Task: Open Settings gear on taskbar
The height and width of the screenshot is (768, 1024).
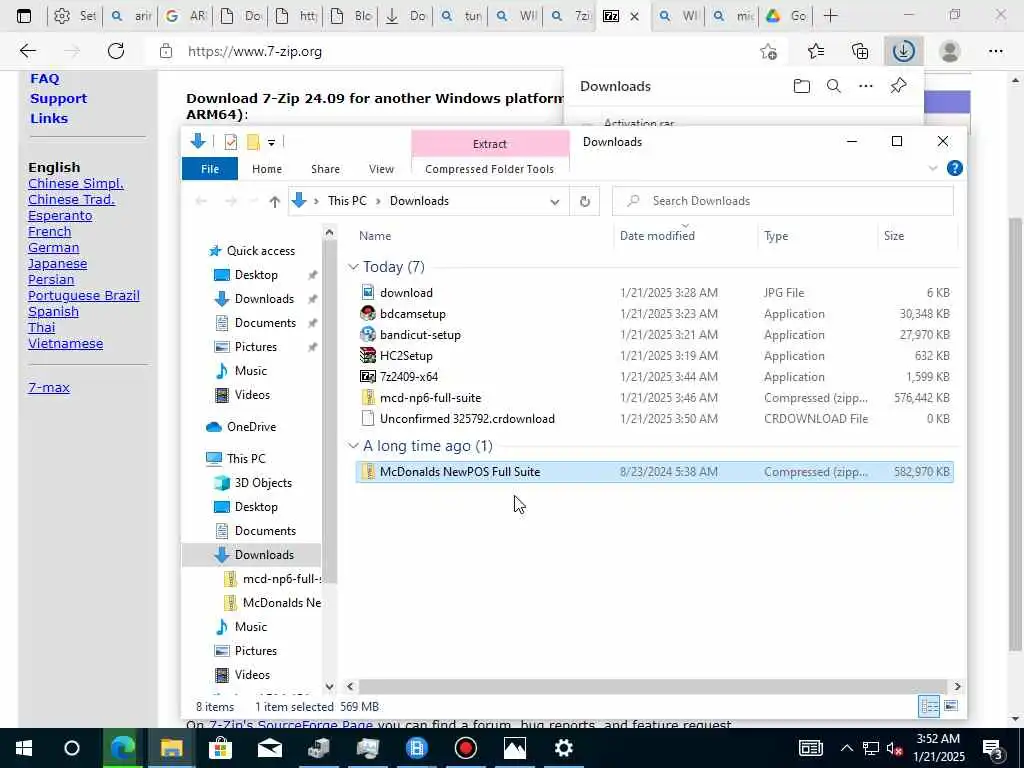Action: 564,748
